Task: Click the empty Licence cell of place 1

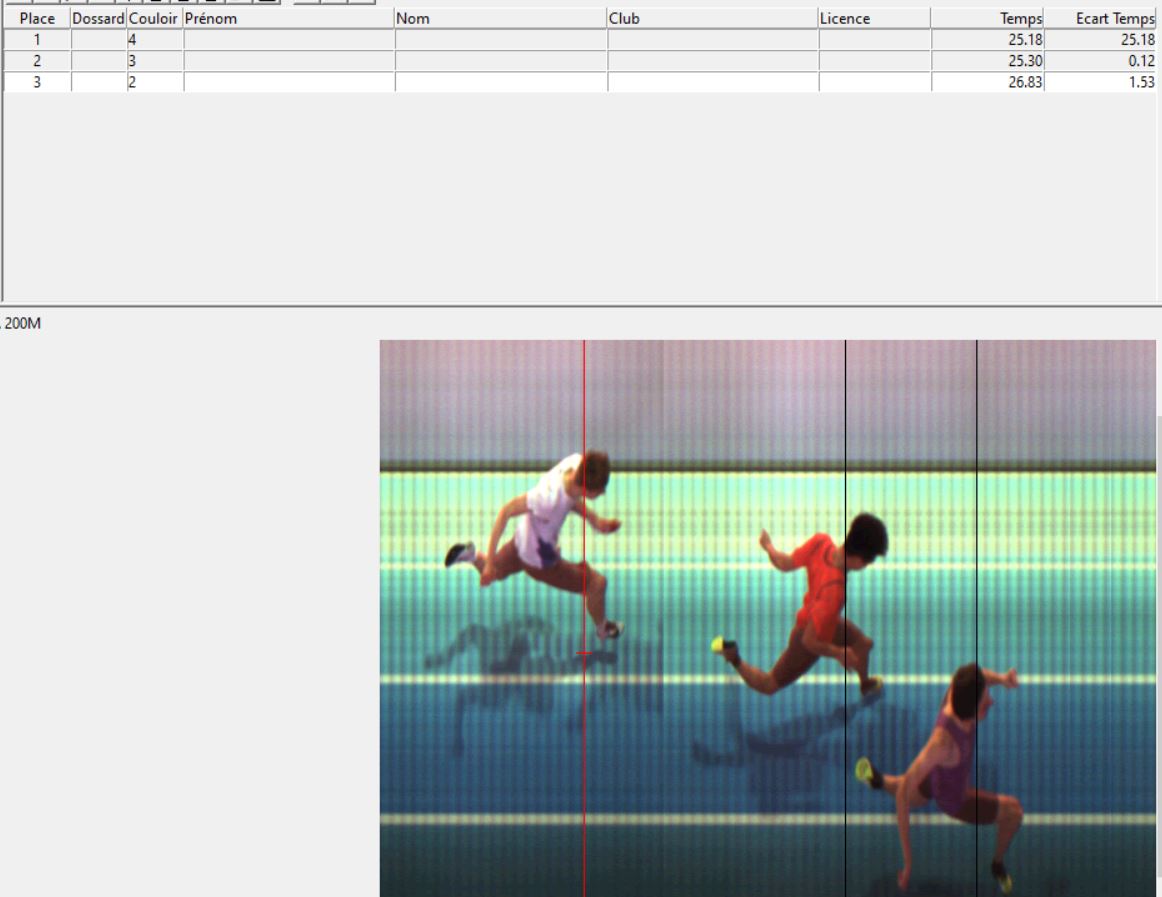Action: pyautogui.click(x=874, y=40)
